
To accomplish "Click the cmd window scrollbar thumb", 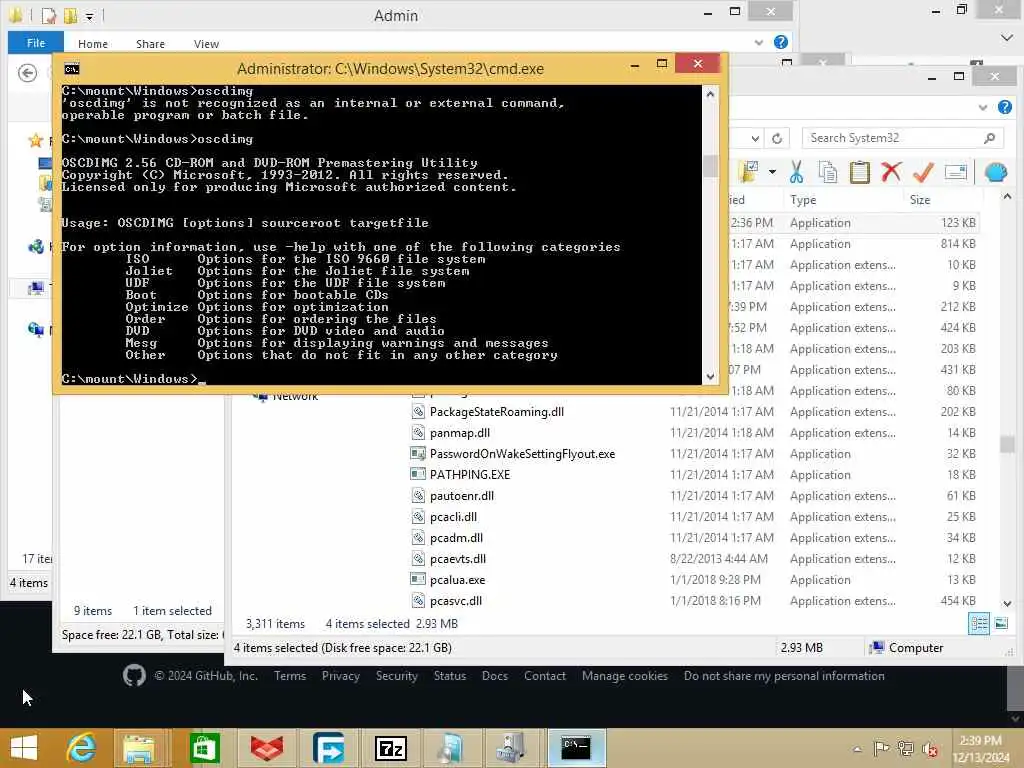I will (x=710, y=165).
